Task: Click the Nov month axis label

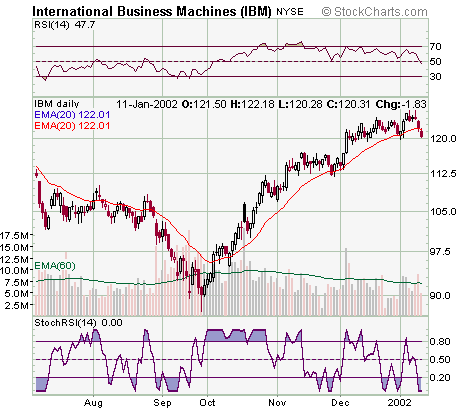Action: [x=277, y=403]
